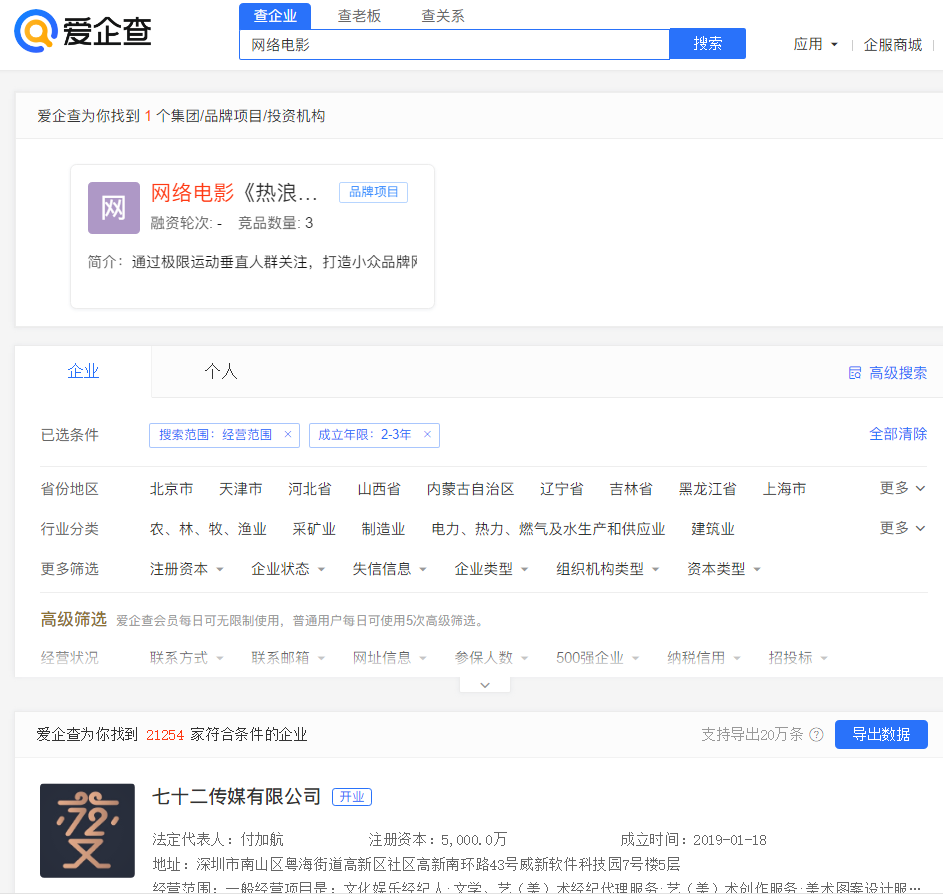Open the 注册资本 dropdown filter

(186, 569)
